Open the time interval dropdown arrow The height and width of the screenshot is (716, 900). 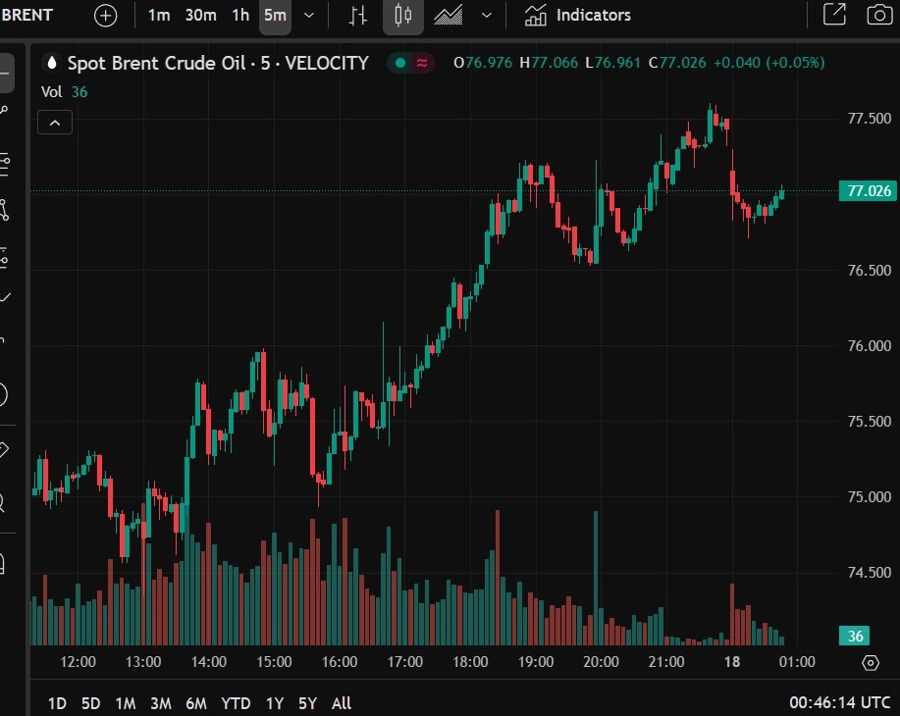click(x=309, y=16)
